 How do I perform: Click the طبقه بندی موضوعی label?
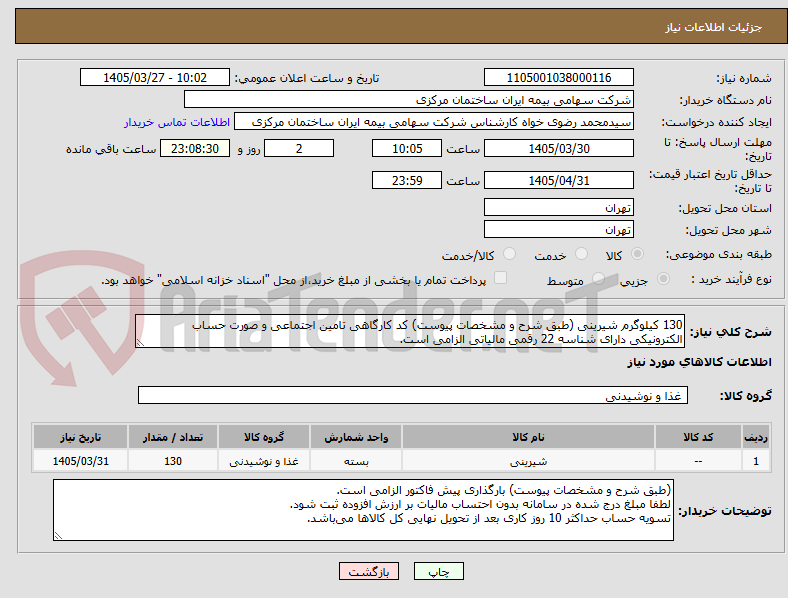[x=719, y=254]
